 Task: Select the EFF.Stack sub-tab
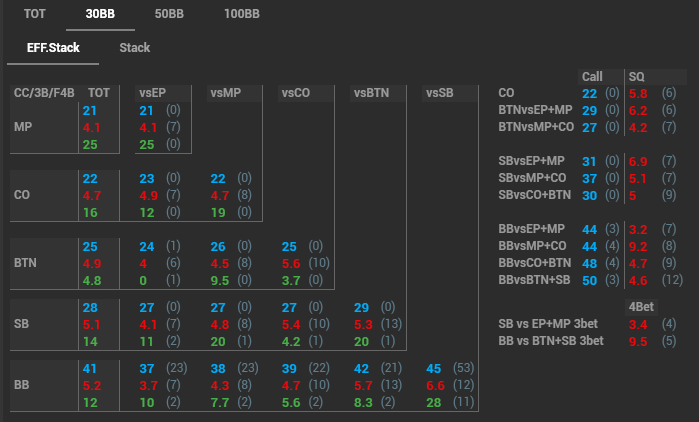coord(47,47)
